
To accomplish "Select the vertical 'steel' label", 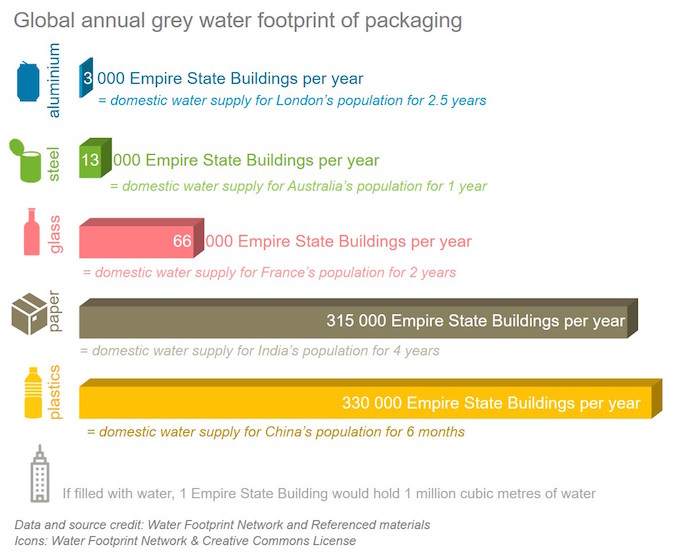I will [53, 164].
